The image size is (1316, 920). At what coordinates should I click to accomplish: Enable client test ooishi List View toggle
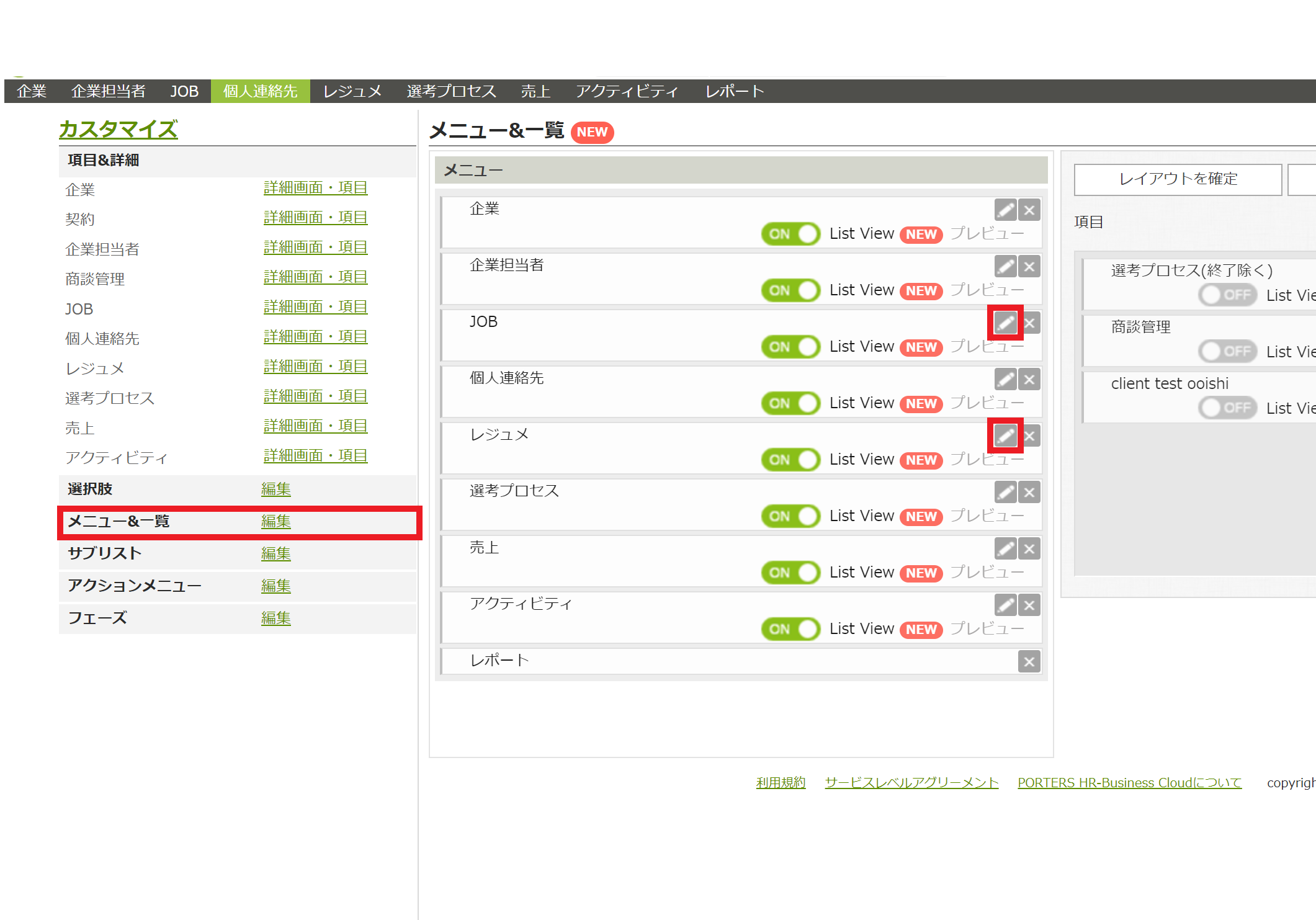tap(1227, 408)
